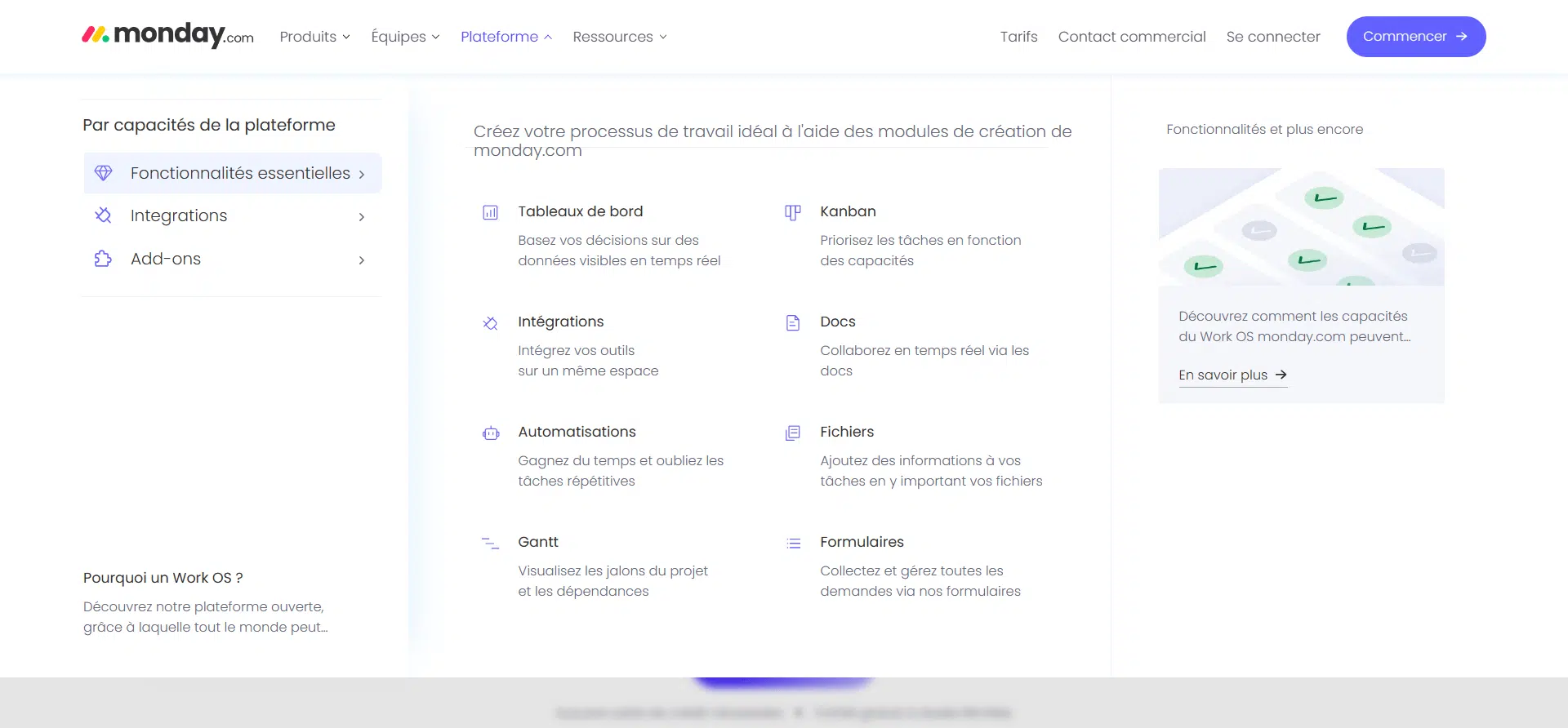The width and height of the screenshot is (1568, 728).
Task: Click the checkmarks promotional thumbnail image
Action: (1301, 227)
